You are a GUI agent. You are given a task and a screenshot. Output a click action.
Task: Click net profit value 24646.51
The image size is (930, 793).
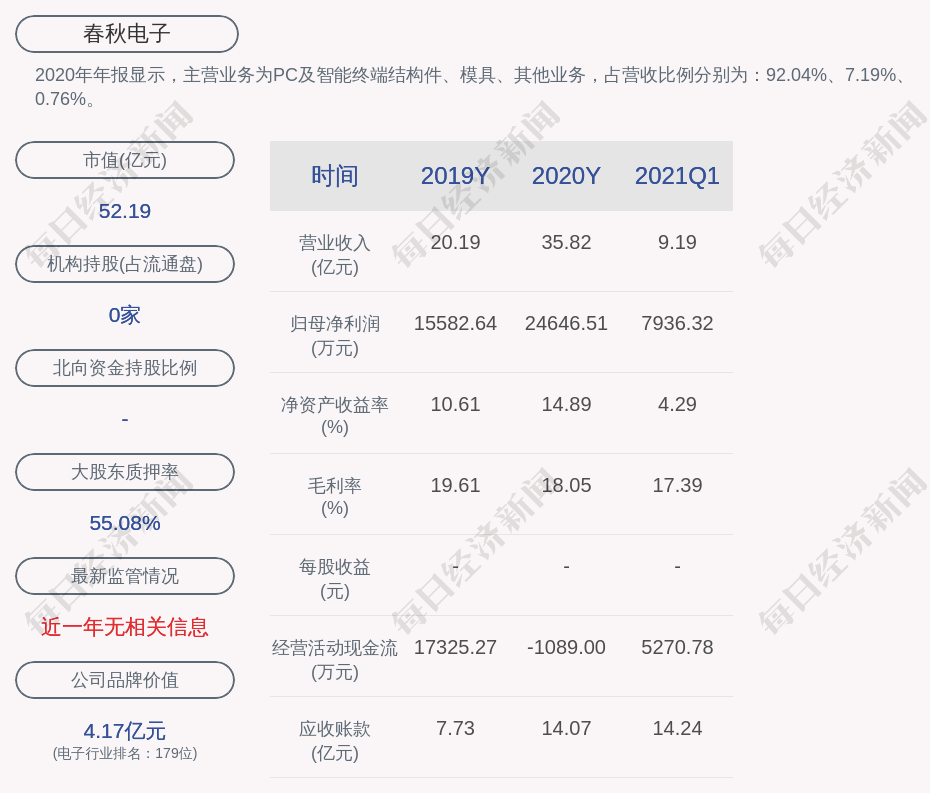pos(566,323)
